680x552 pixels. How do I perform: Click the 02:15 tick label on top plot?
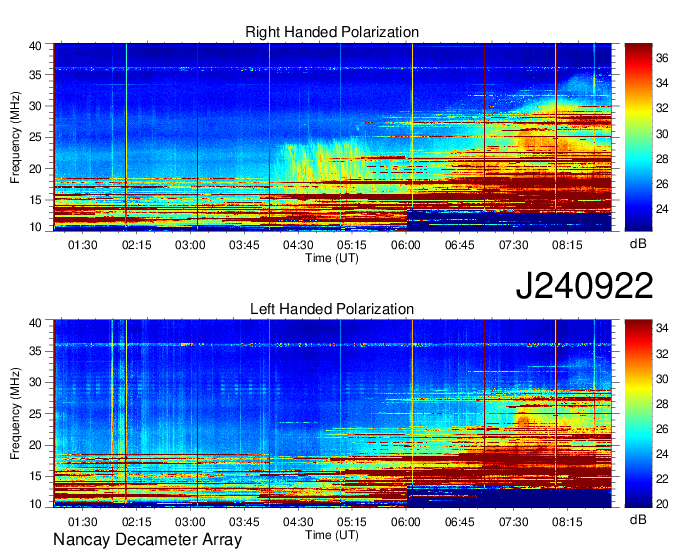(x=137, y=245)
